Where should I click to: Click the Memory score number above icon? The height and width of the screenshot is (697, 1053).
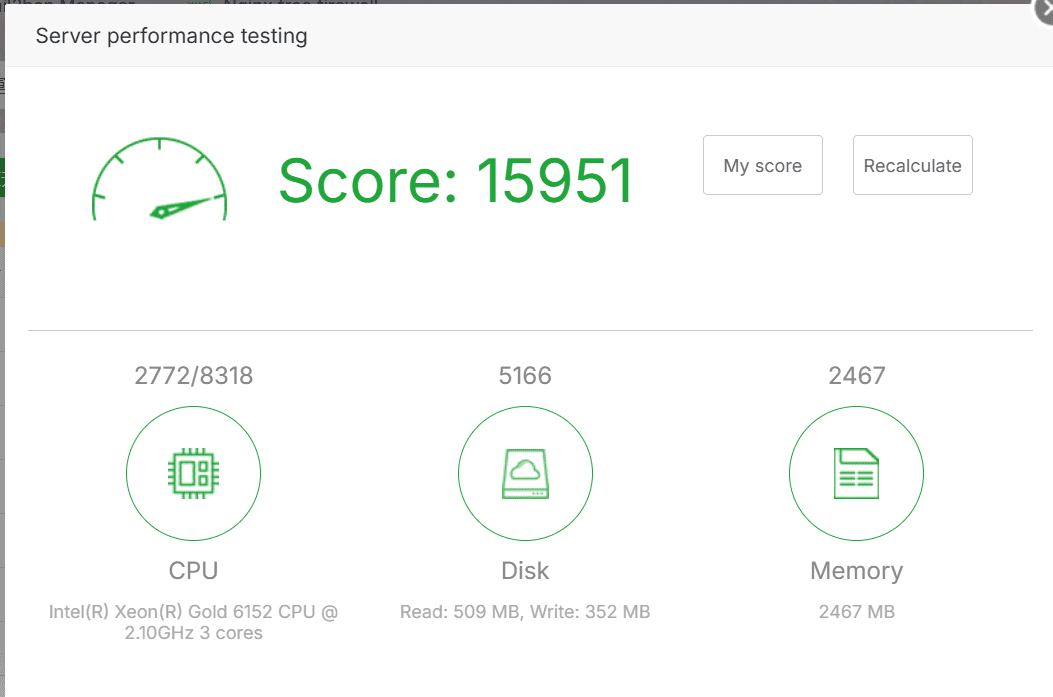[856, 376]
